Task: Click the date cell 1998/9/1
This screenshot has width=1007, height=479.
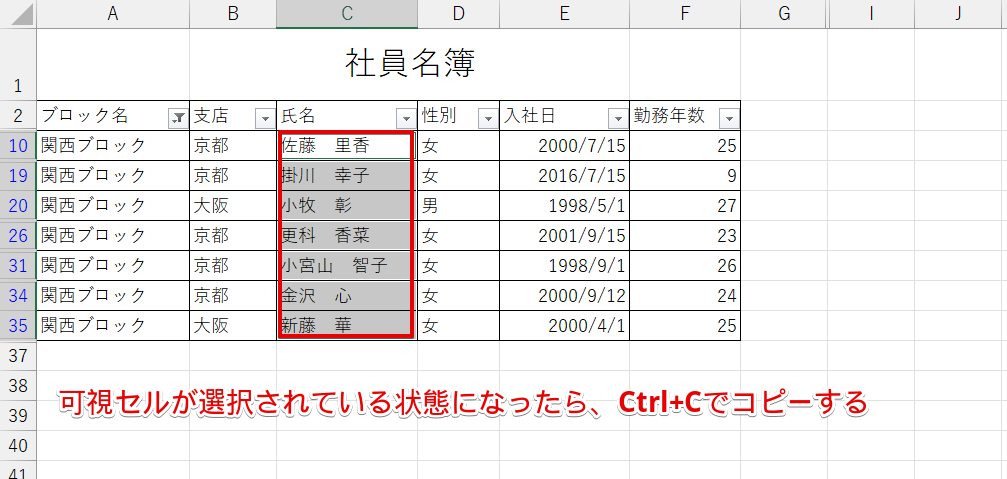Action: click(565, 265)
